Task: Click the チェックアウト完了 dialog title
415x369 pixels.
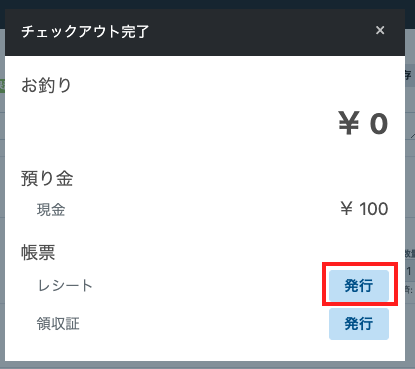Action: coord(85,32)
